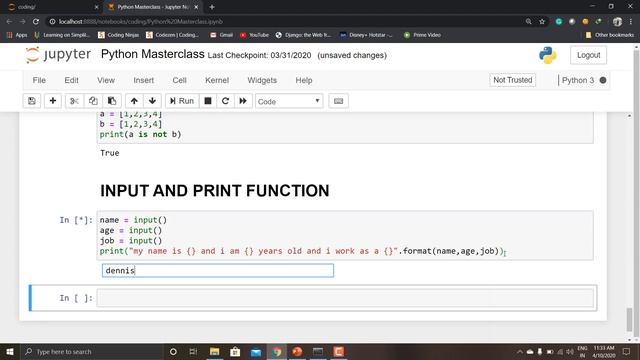The width and height of the screenshot is (640, 360).
Task: Click the print format code line
Action: tap(302, 251)
